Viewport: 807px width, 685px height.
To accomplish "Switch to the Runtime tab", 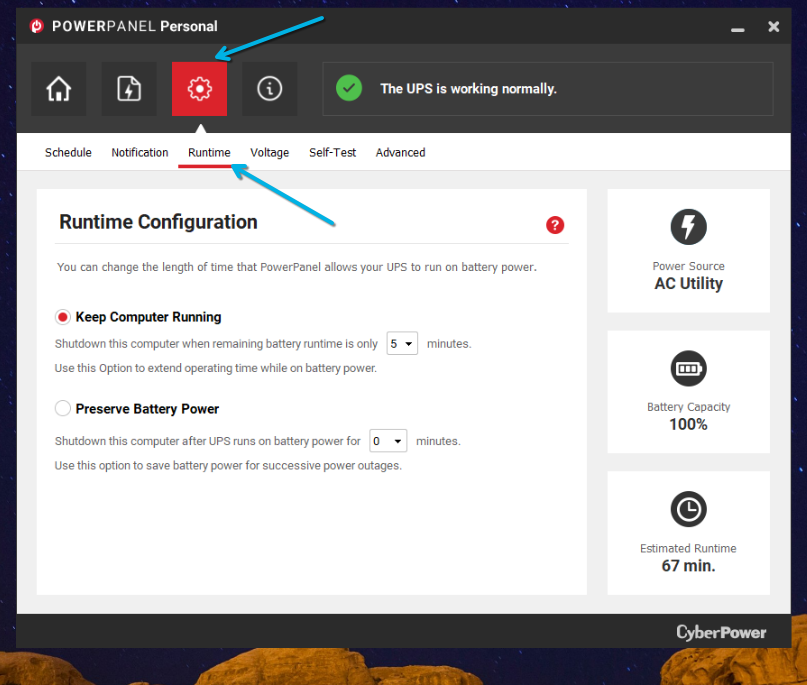I will (209, 153).
